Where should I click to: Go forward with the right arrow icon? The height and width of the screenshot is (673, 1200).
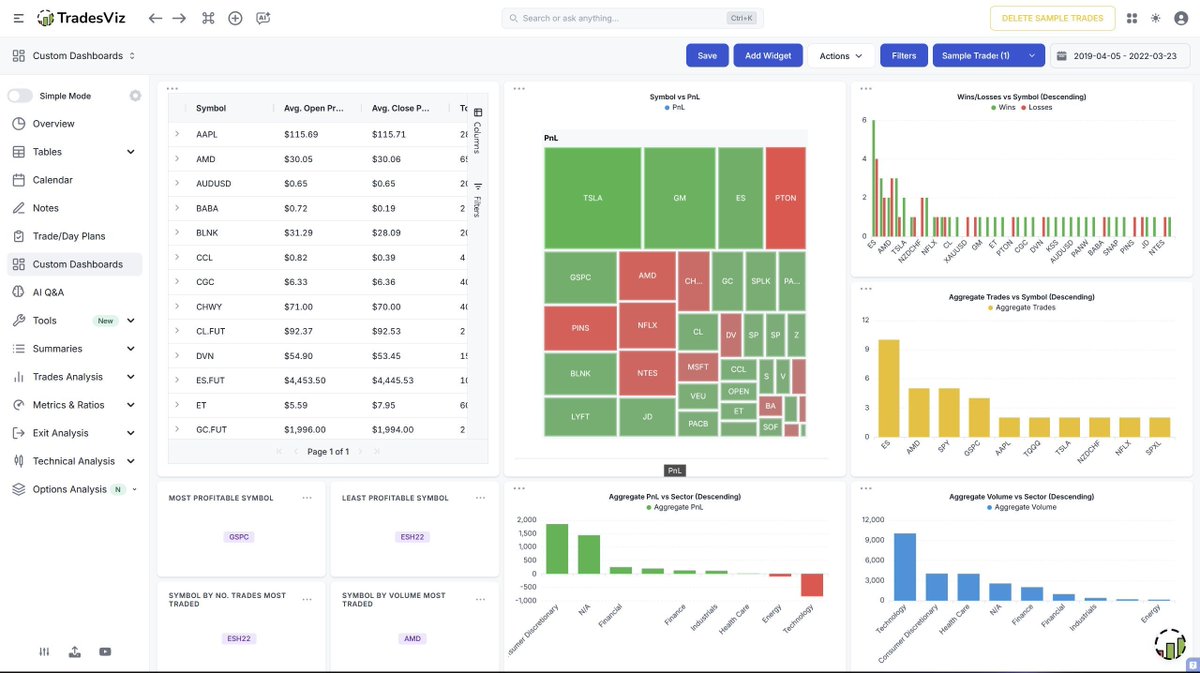pos(179,18)
